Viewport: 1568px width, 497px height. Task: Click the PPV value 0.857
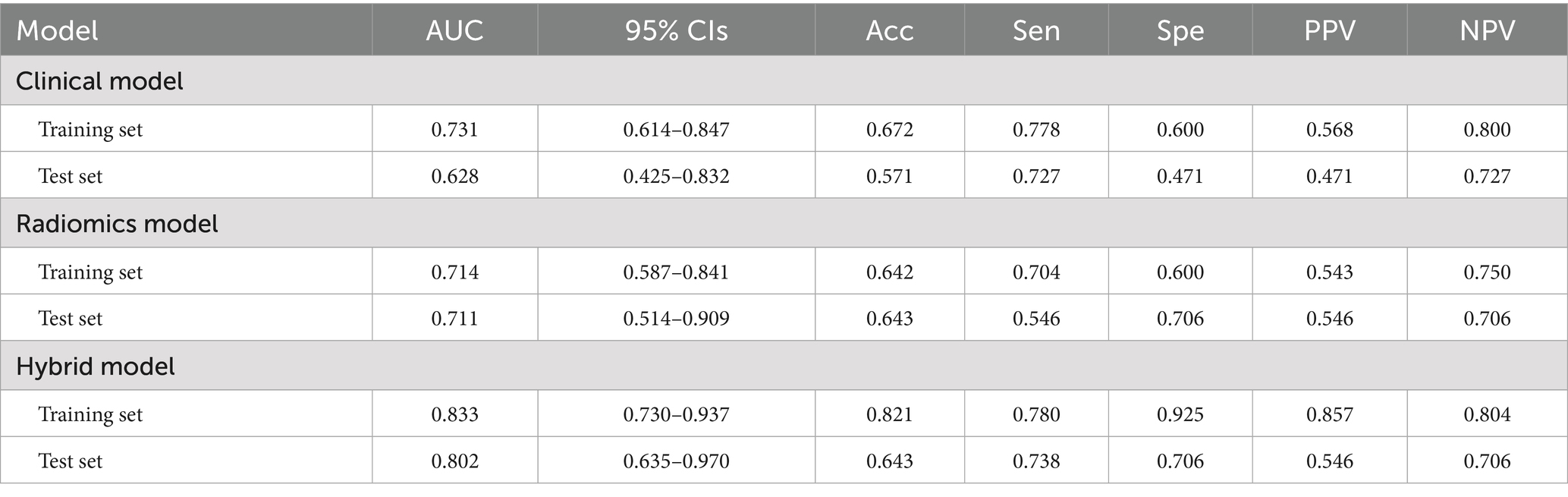[x=1329, y=414]
